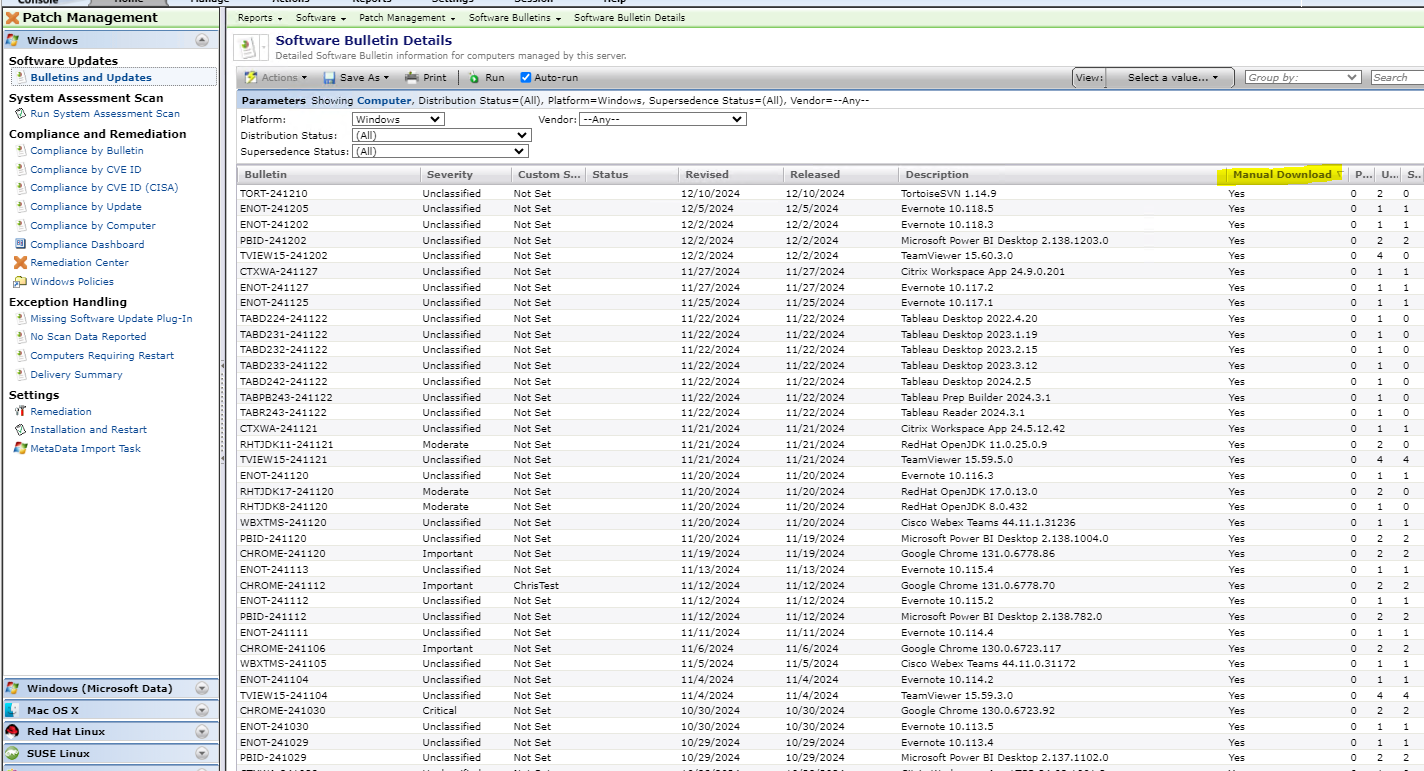Click the Remediation Center icon in sidebar

(20, 263)
